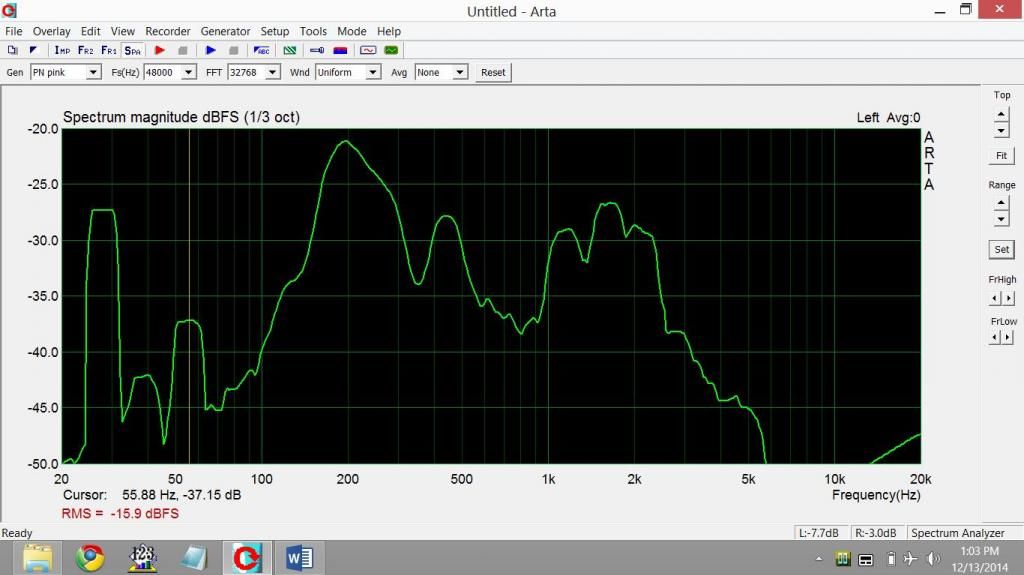Screen dimensions: 1024x575
Task: Open the slanted notepad app on the taskbar
Action: [195, 558]
